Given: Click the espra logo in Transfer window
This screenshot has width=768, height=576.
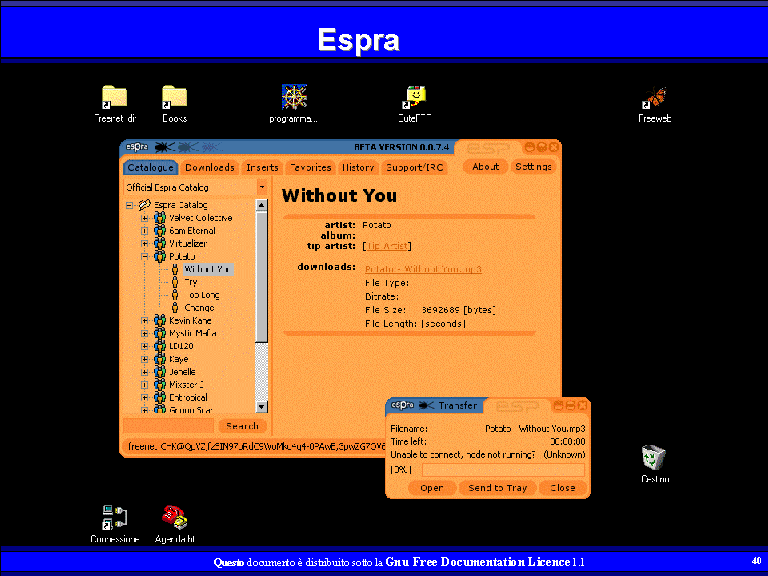Looking at the screenshot, I should [403, 405].
